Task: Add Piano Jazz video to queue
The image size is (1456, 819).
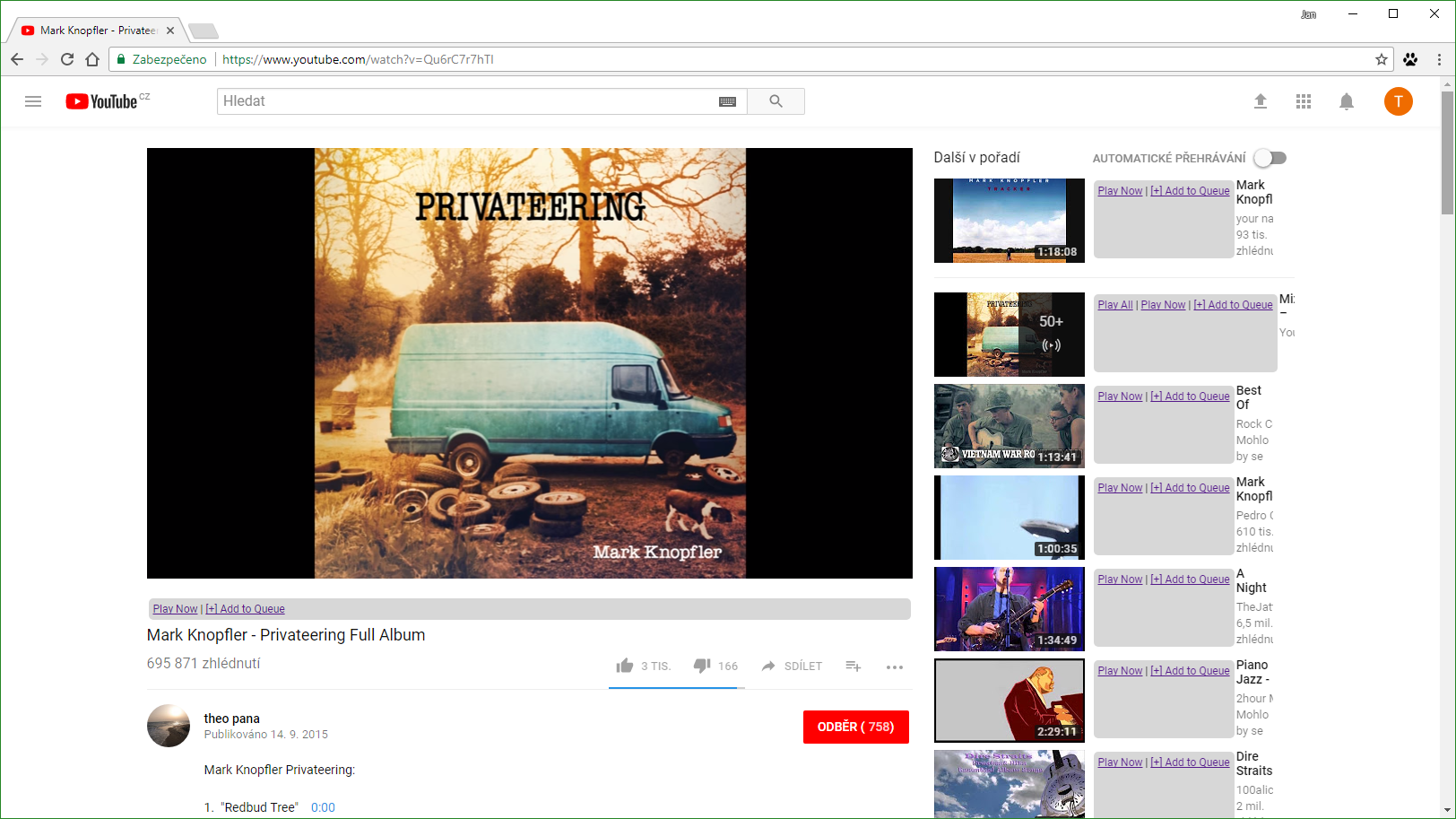Action: point(1190,671)
